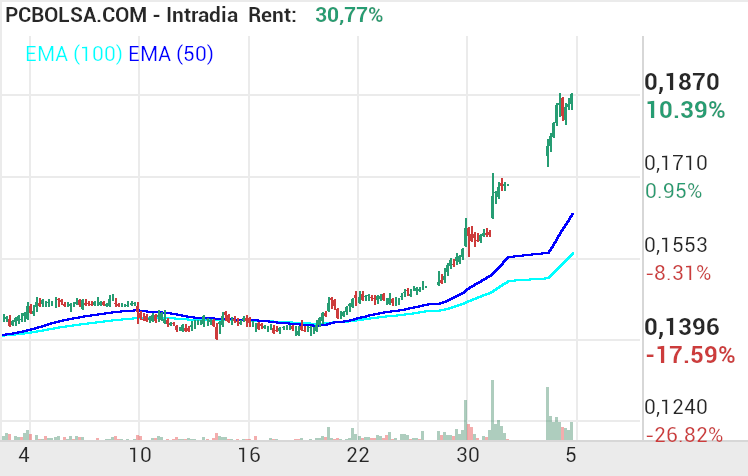Click date marker 22 on time axis
Image resolution: width=748 pixels, height=476 pixels.
(358, 456)
